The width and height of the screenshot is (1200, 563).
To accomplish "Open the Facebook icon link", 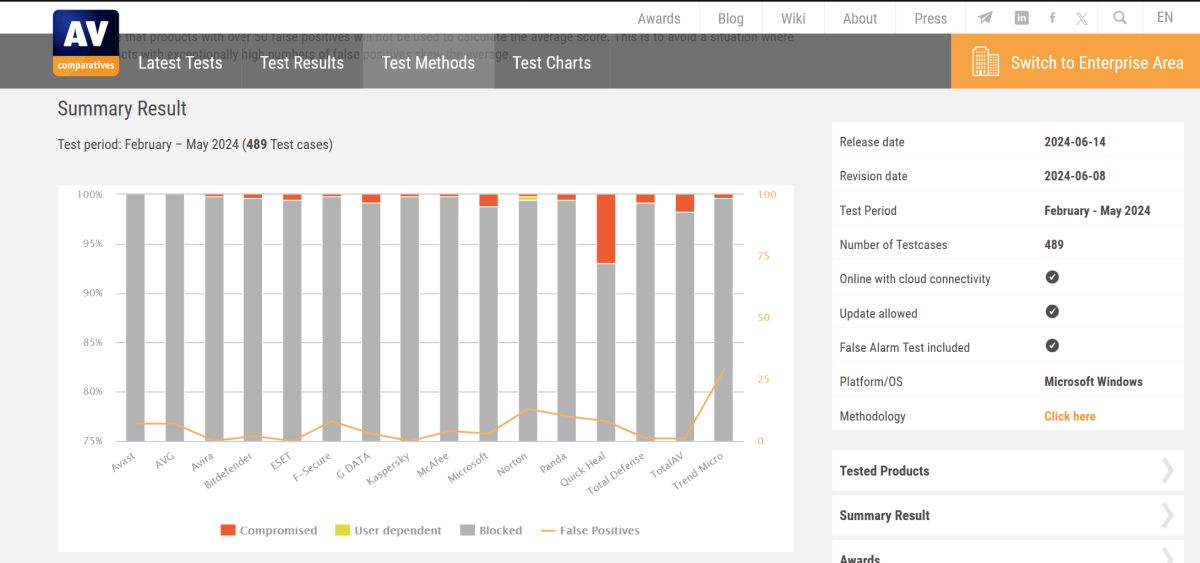I will (x=1052, y=18).
